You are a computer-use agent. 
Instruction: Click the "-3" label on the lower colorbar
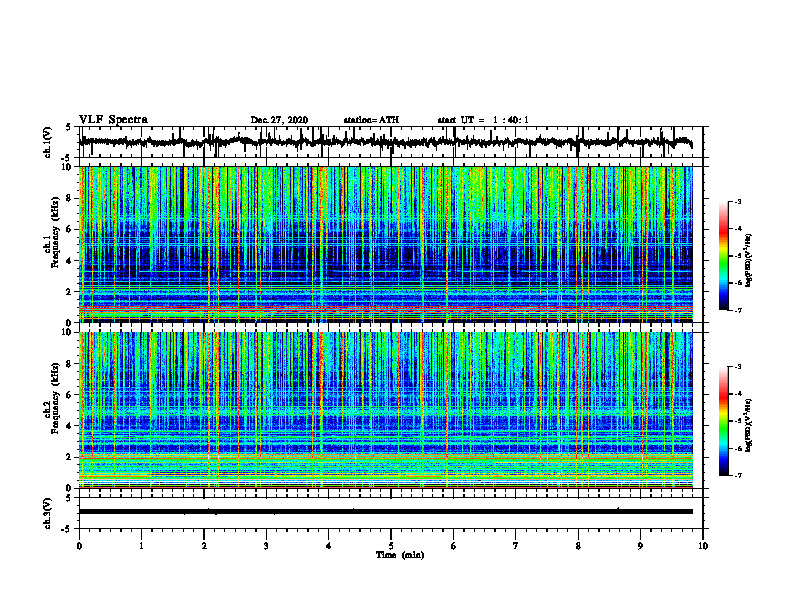[738, 367]
